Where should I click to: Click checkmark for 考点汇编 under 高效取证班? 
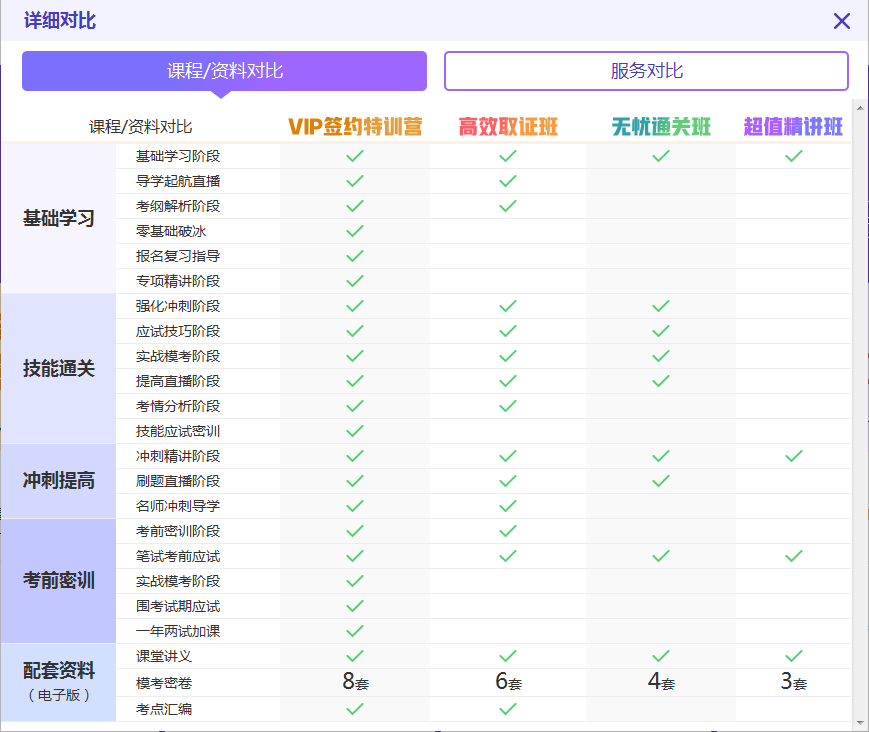click(508, 709)
